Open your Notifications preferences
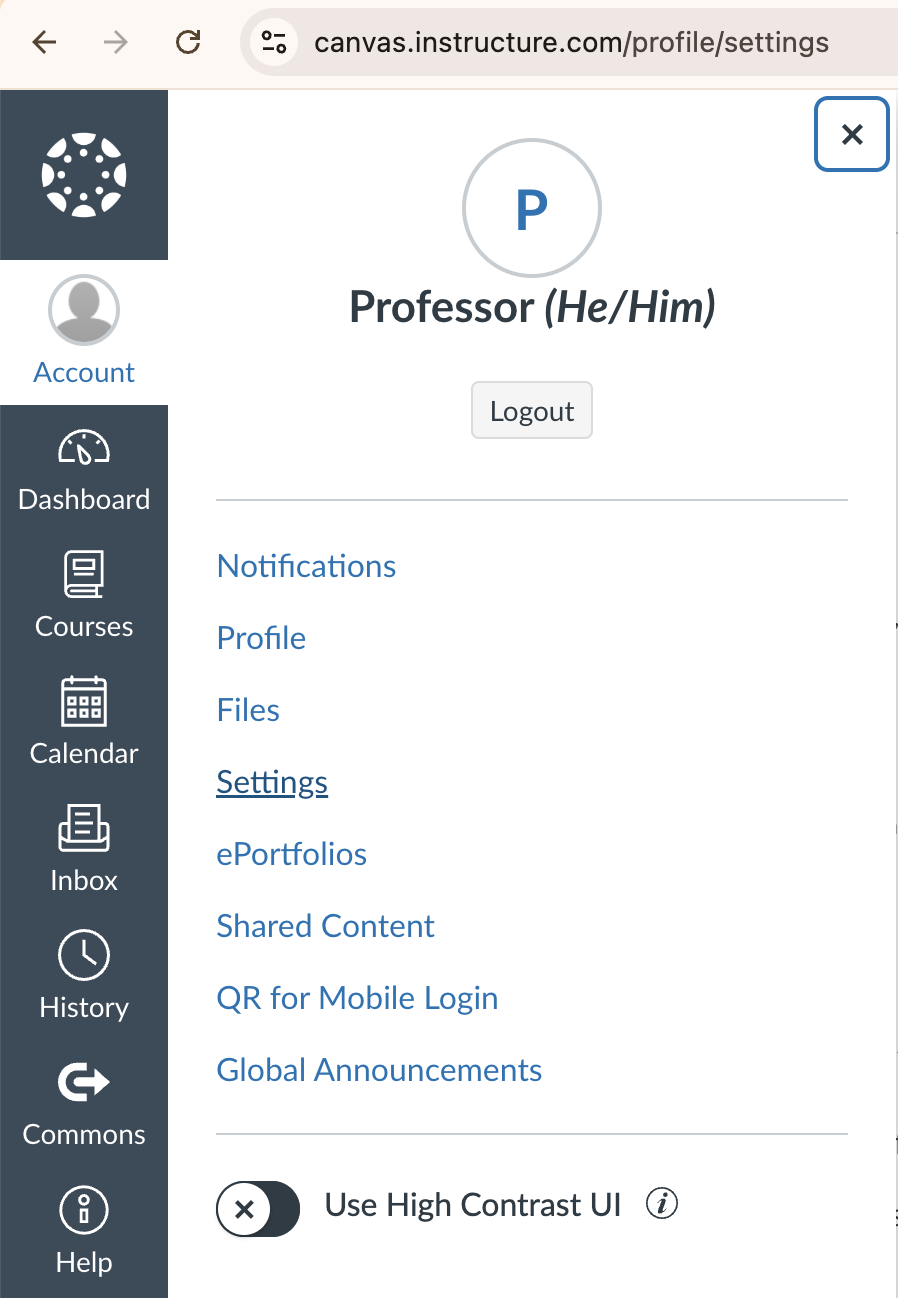 pos(306,566)
